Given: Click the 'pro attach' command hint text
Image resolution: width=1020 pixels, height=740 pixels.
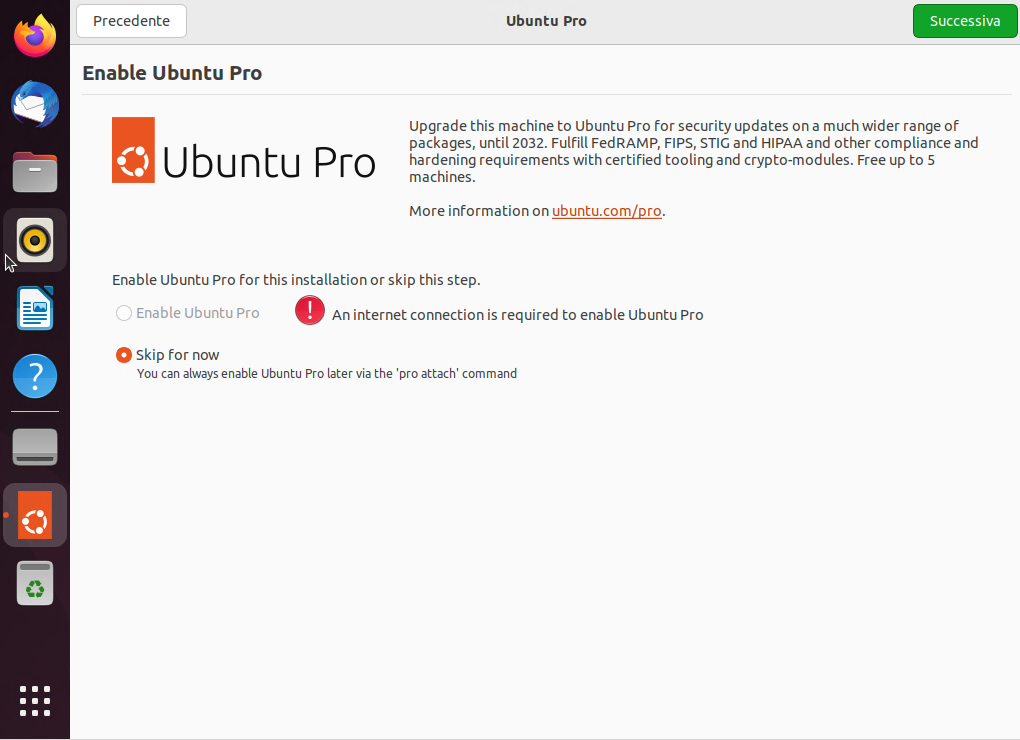Looking at the screenshot, I should tap(327, 374).
